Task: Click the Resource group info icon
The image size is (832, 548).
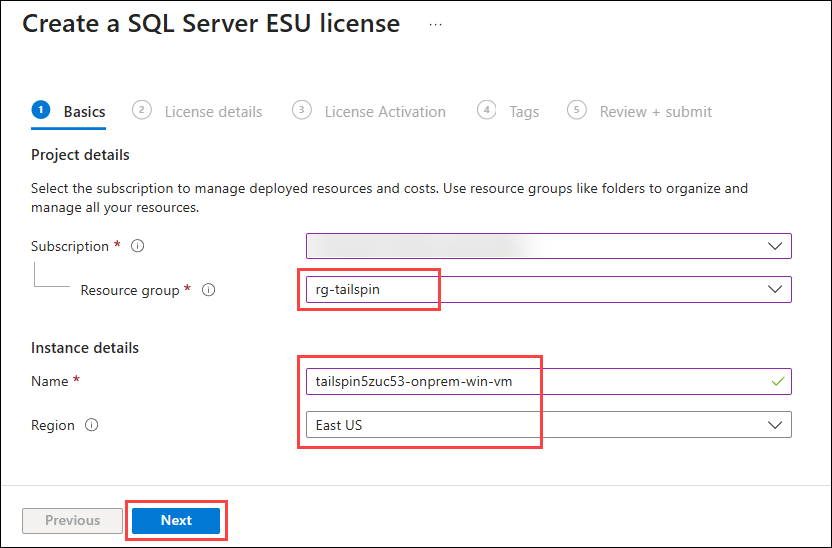Action: [209, 290]
